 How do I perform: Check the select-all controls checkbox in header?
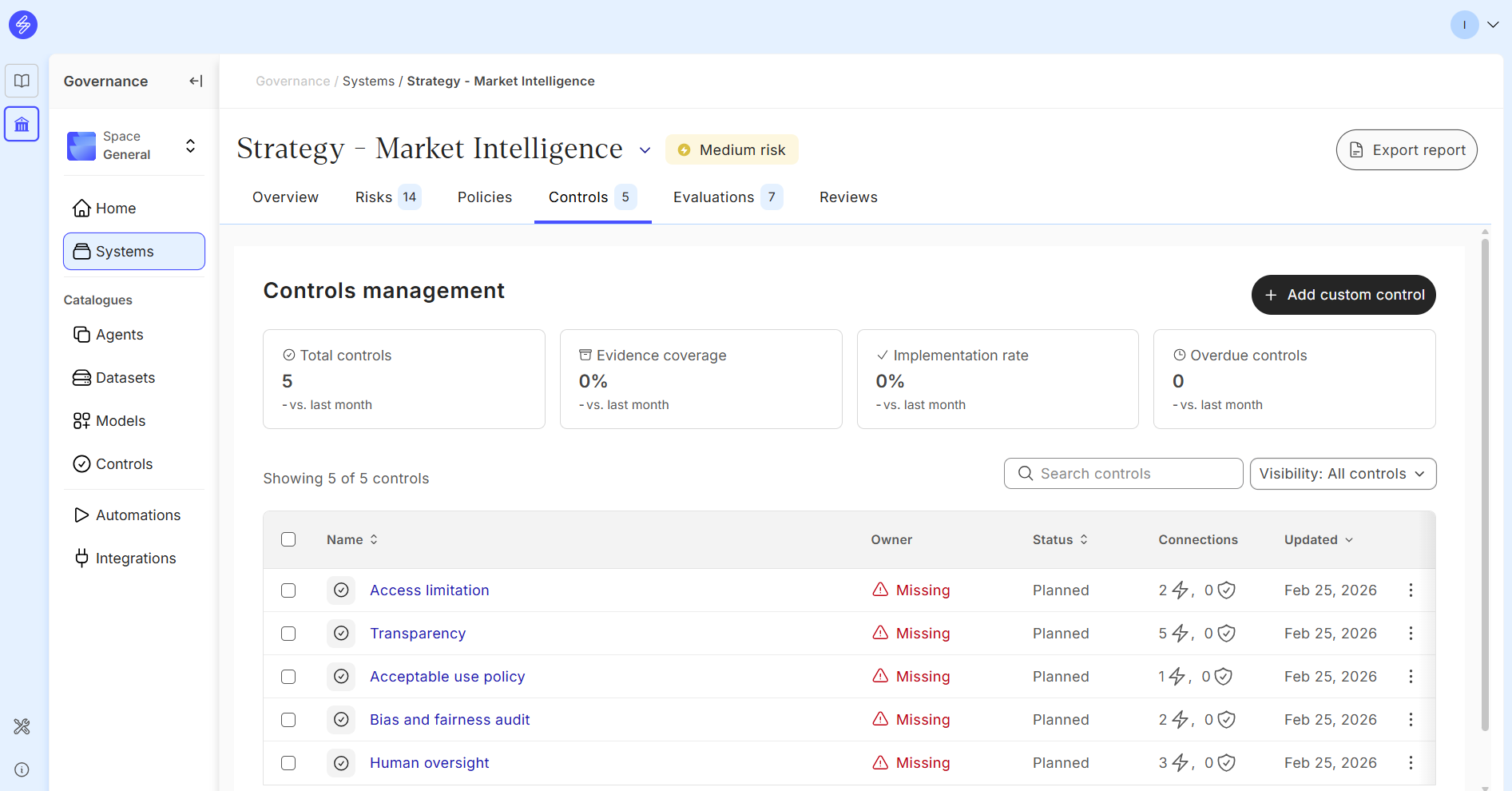pyautogui.click(x=288, y=540)
